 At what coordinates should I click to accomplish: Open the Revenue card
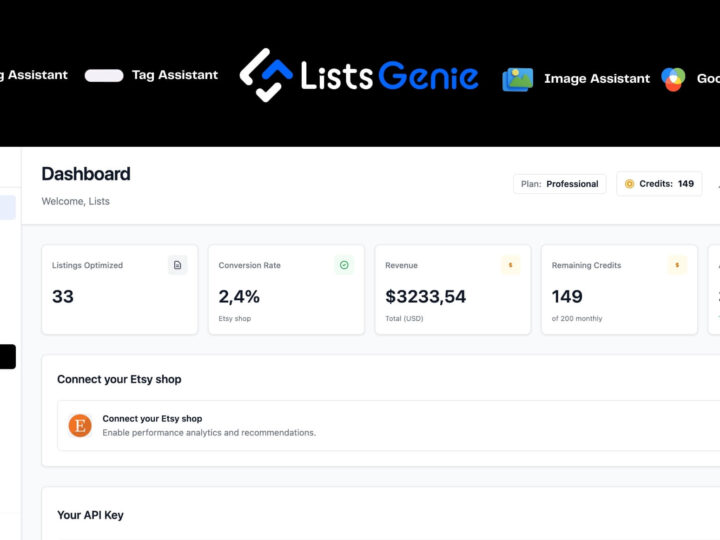(453, 290)
